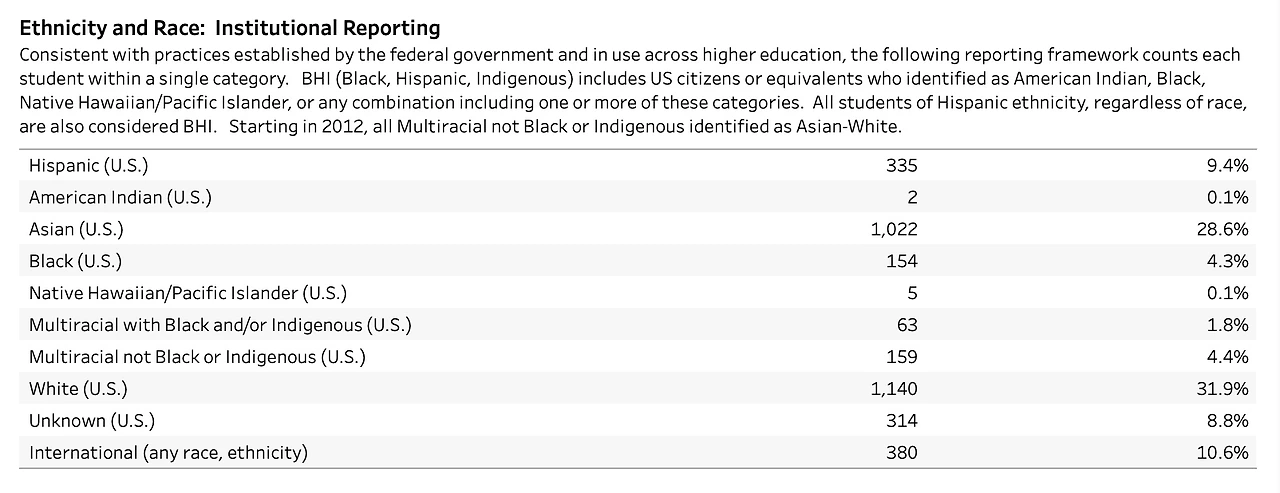Select International (any race, ethnicity) row

168,453
